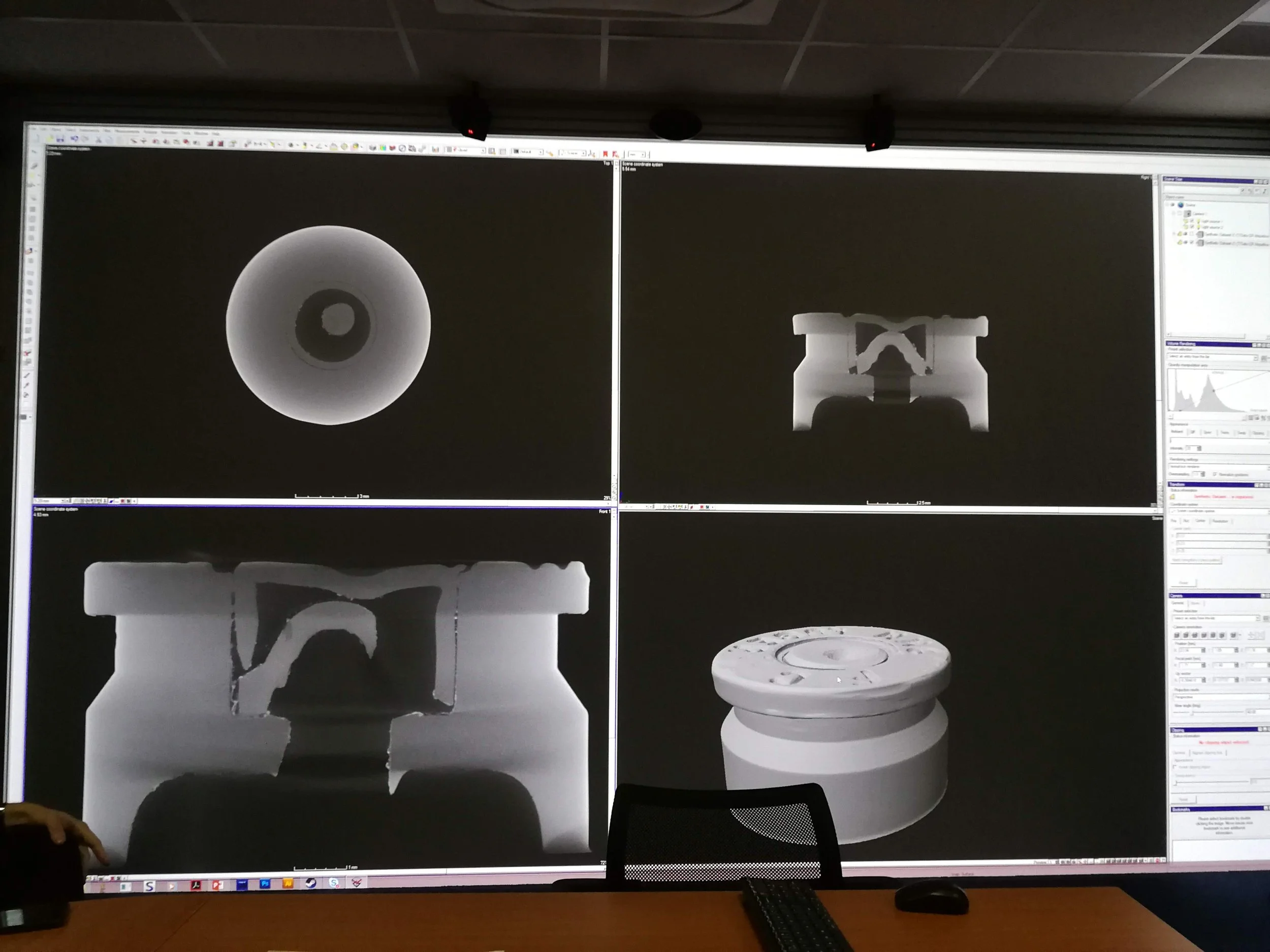Open Illustrator from the taskbar
Image resolution: width=1270 pixels, height=952 pixels.
(x=288, y=884)
